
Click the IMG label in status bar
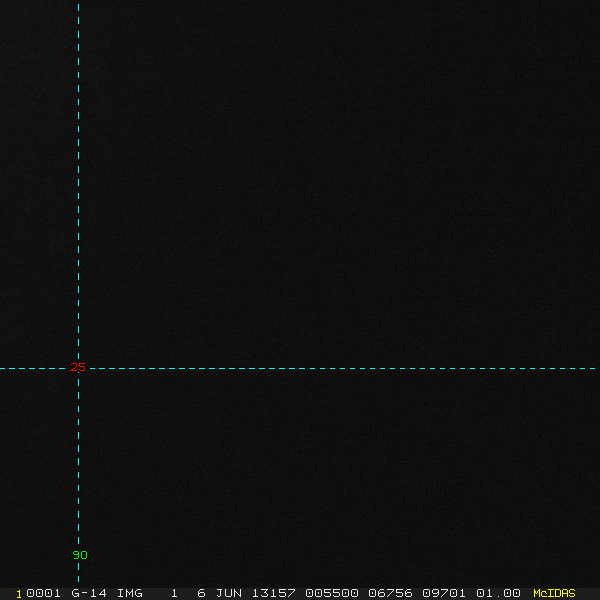point(130,593)
